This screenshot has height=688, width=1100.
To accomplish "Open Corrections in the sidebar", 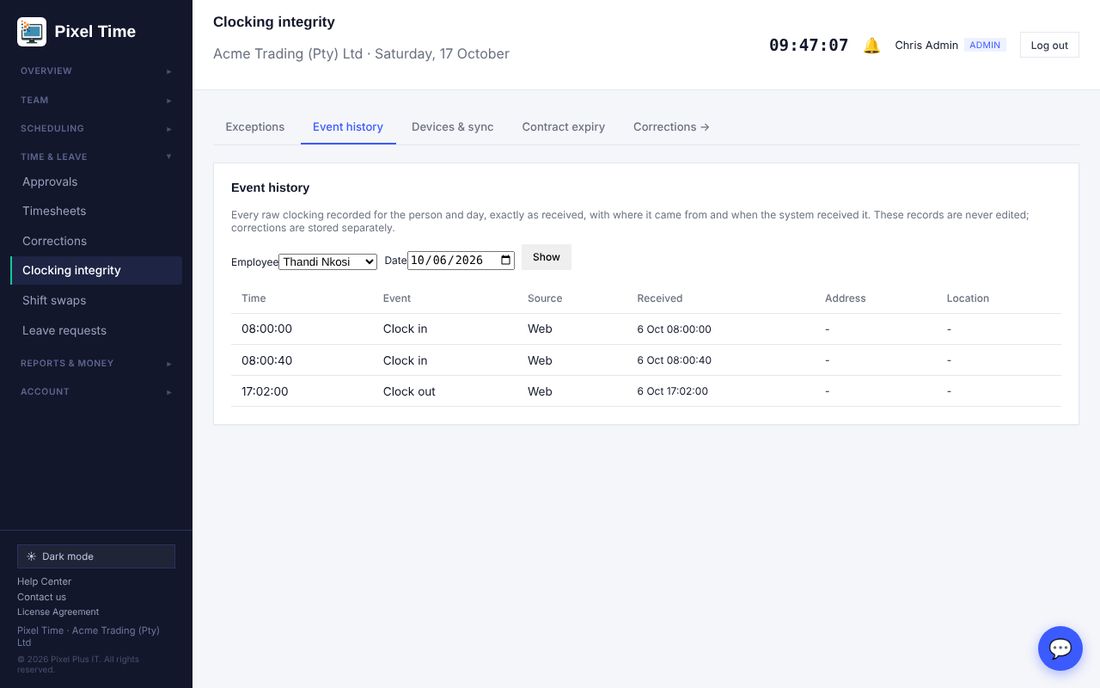I will pos(96,241).
